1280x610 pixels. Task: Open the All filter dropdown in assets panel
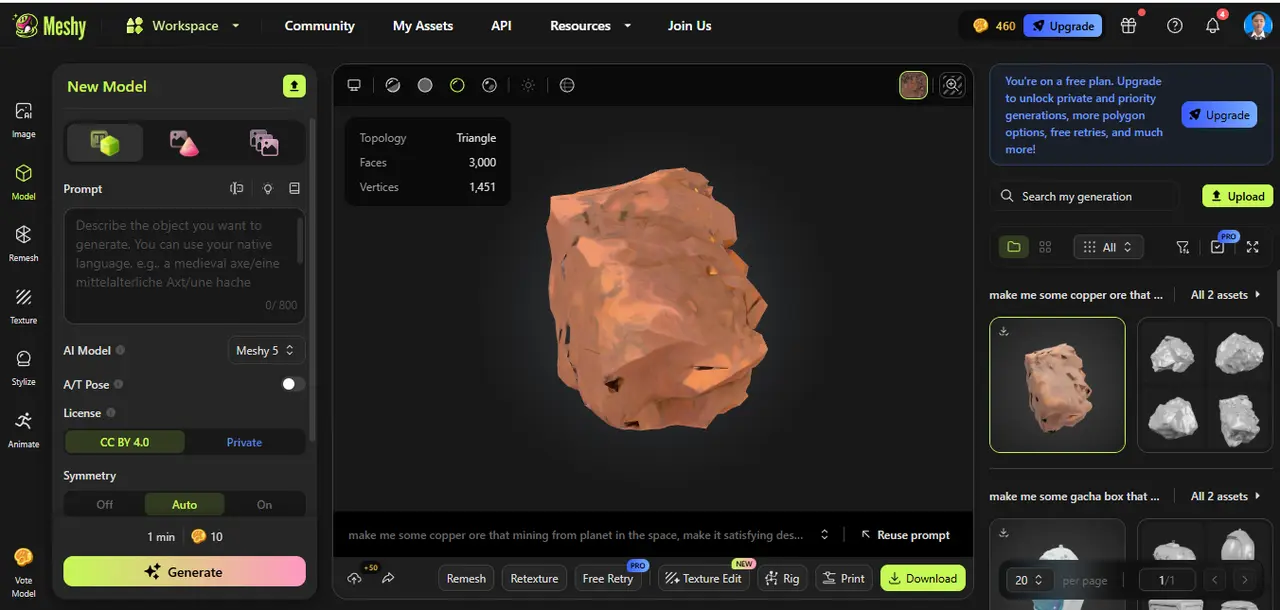point(1108,247)
